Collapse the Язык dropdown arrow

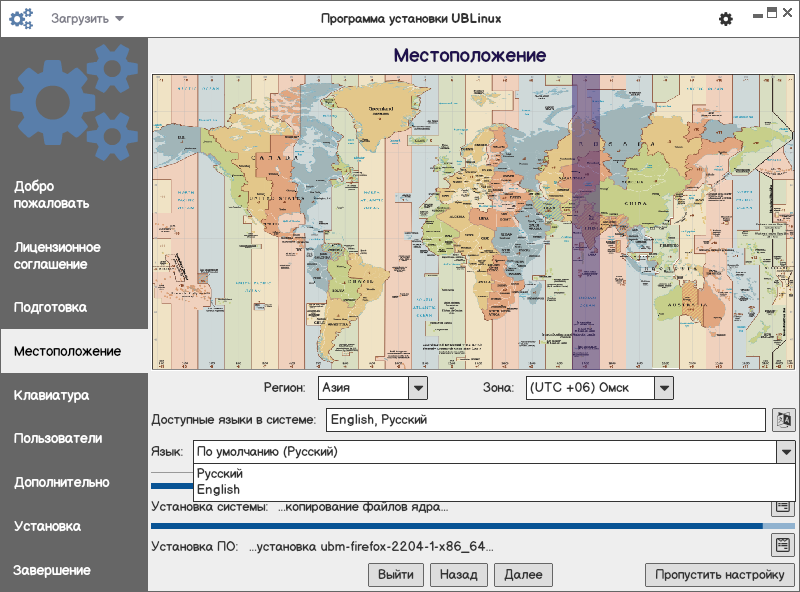(785, 452)
